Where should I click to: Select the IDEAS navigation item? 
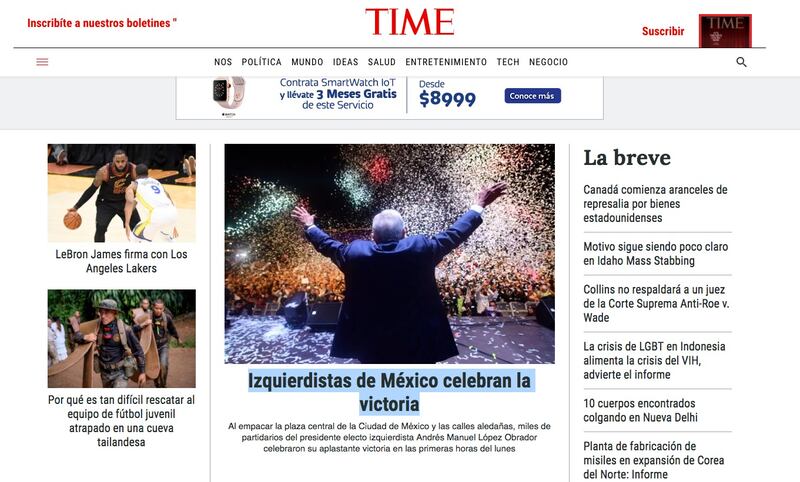tap(345, 62)
